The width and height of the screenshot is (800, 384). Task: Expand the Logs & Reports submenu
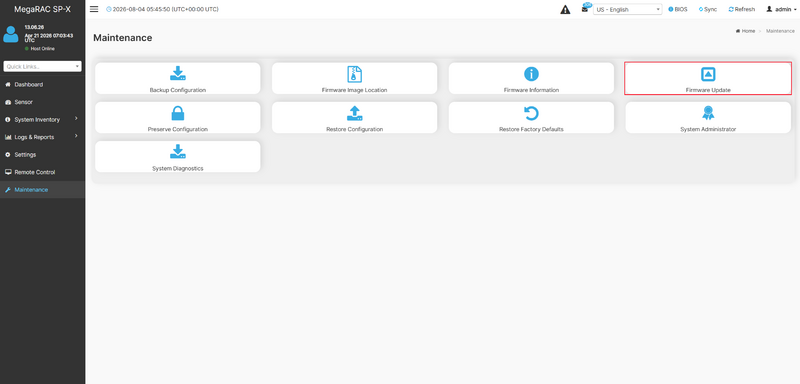tap(42, 137)
